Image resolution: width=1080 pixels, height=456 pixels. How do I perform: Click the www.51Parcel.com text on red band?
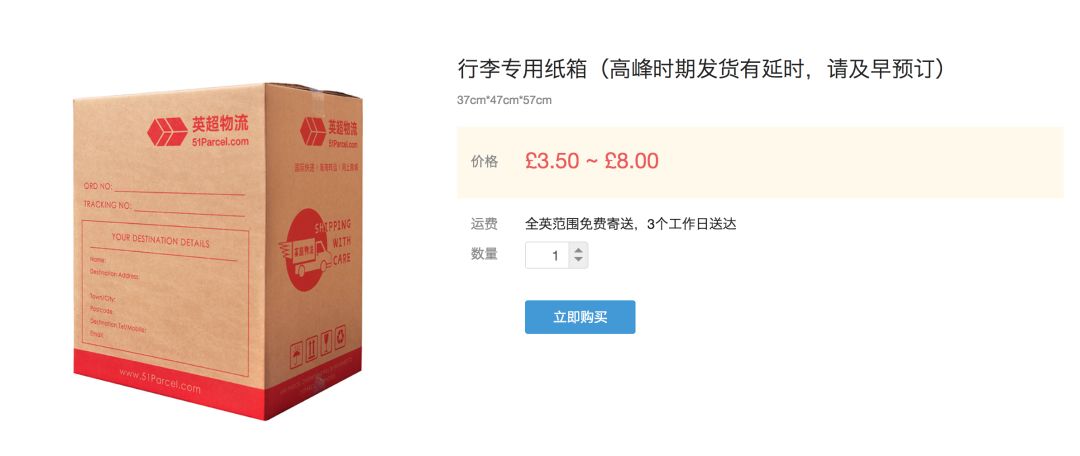160,381
